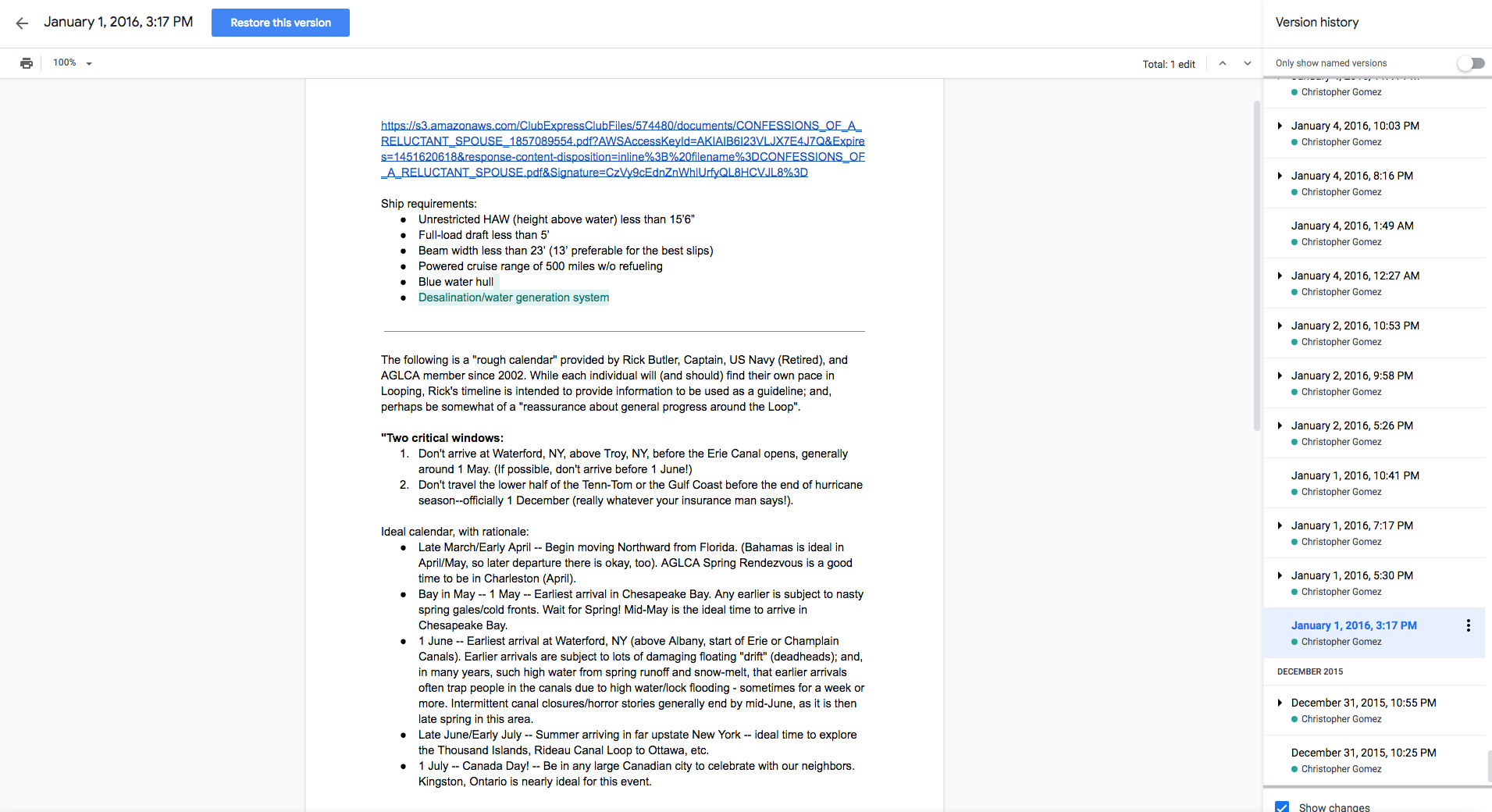This screenshot has width=1492, height=812.
Task: Expand the December 31, 2015, 10:55 PM version
Action: [x=1280, y=703]
